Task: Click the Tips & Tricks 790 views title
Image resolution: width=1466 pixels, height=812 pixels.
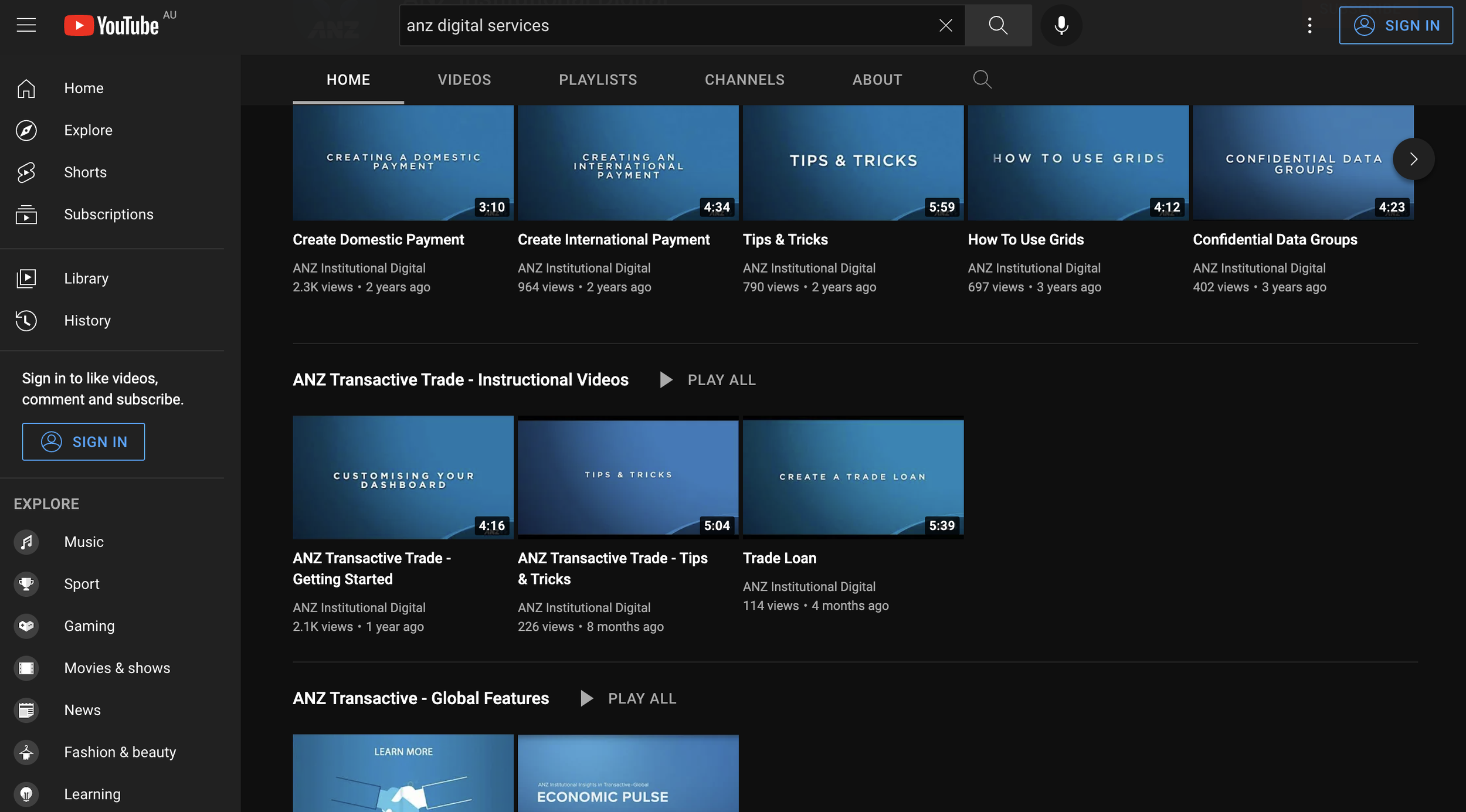Action: click(785, 240)
